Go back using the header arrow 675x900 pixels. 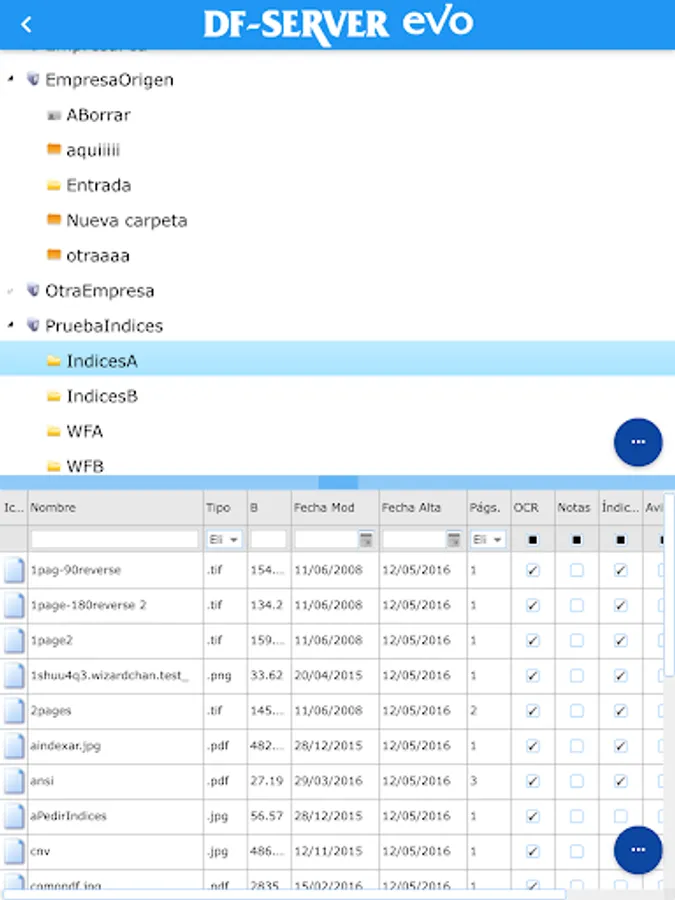click(26, 24)
